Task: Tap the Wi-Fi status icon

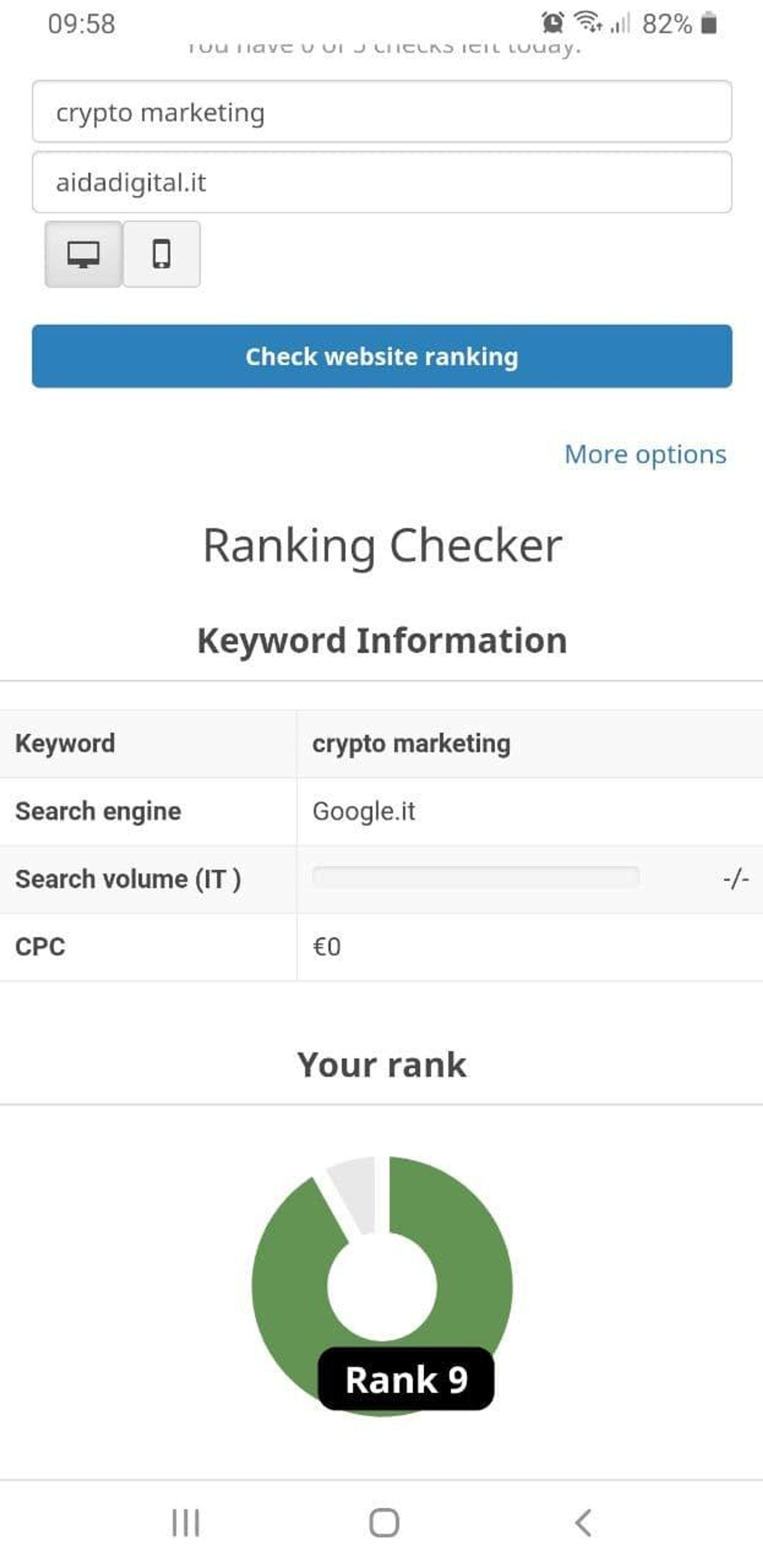Action: pos(588,22)
